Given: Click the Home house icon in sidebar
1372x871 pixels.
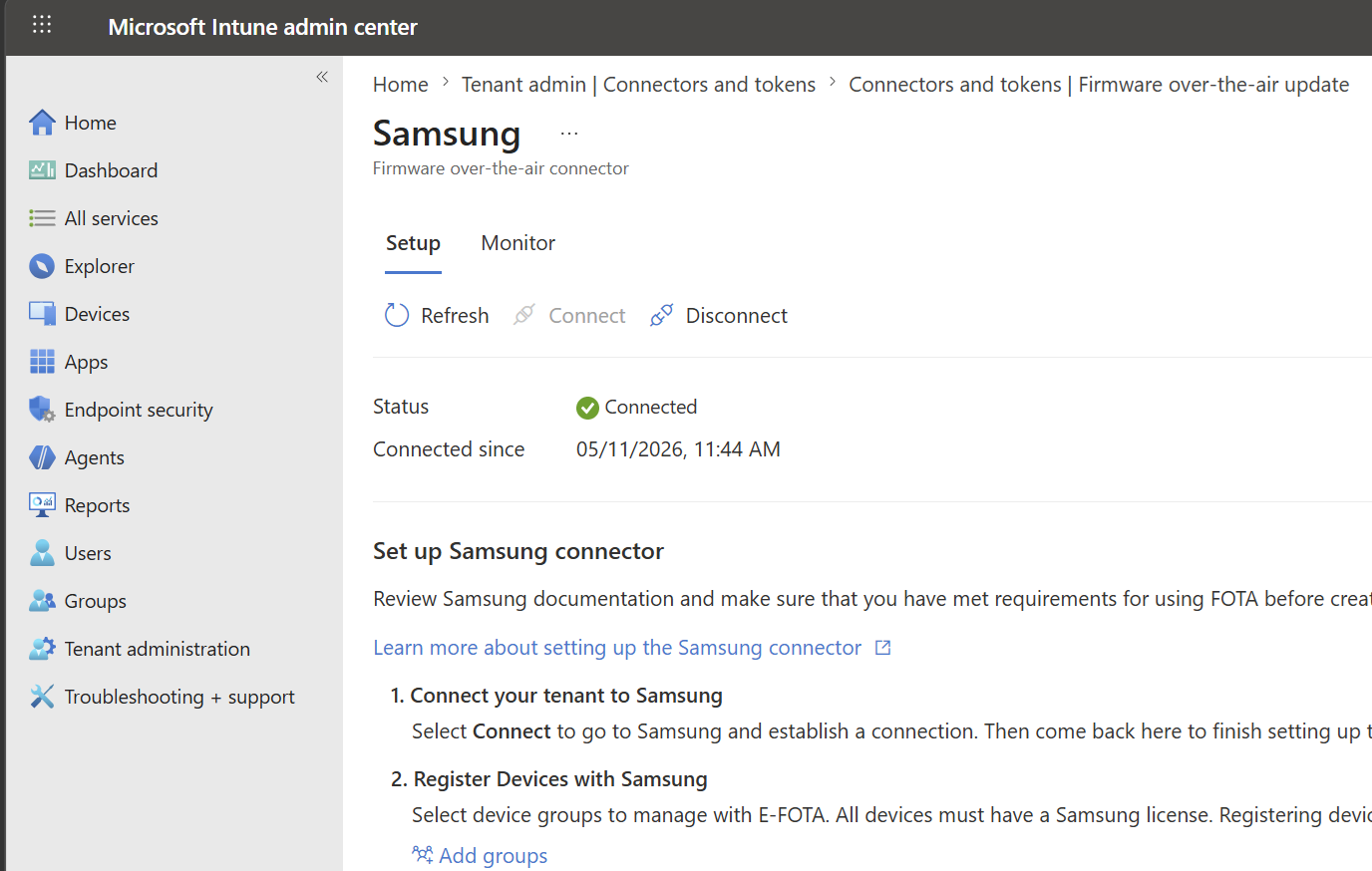Looking at the screenshot, I should click(42, 123).
